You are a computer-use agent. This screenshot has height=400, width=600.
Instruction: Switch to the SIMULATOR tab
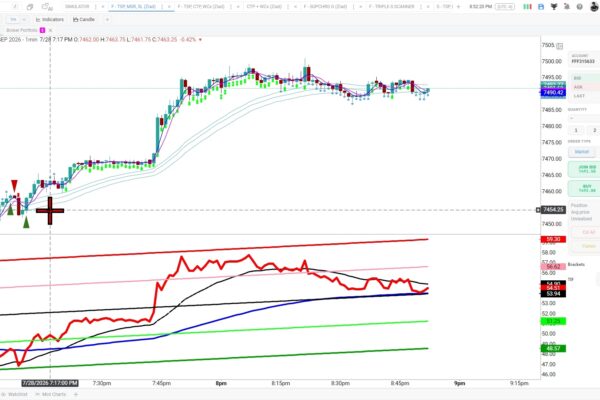[x=77, y=7]
